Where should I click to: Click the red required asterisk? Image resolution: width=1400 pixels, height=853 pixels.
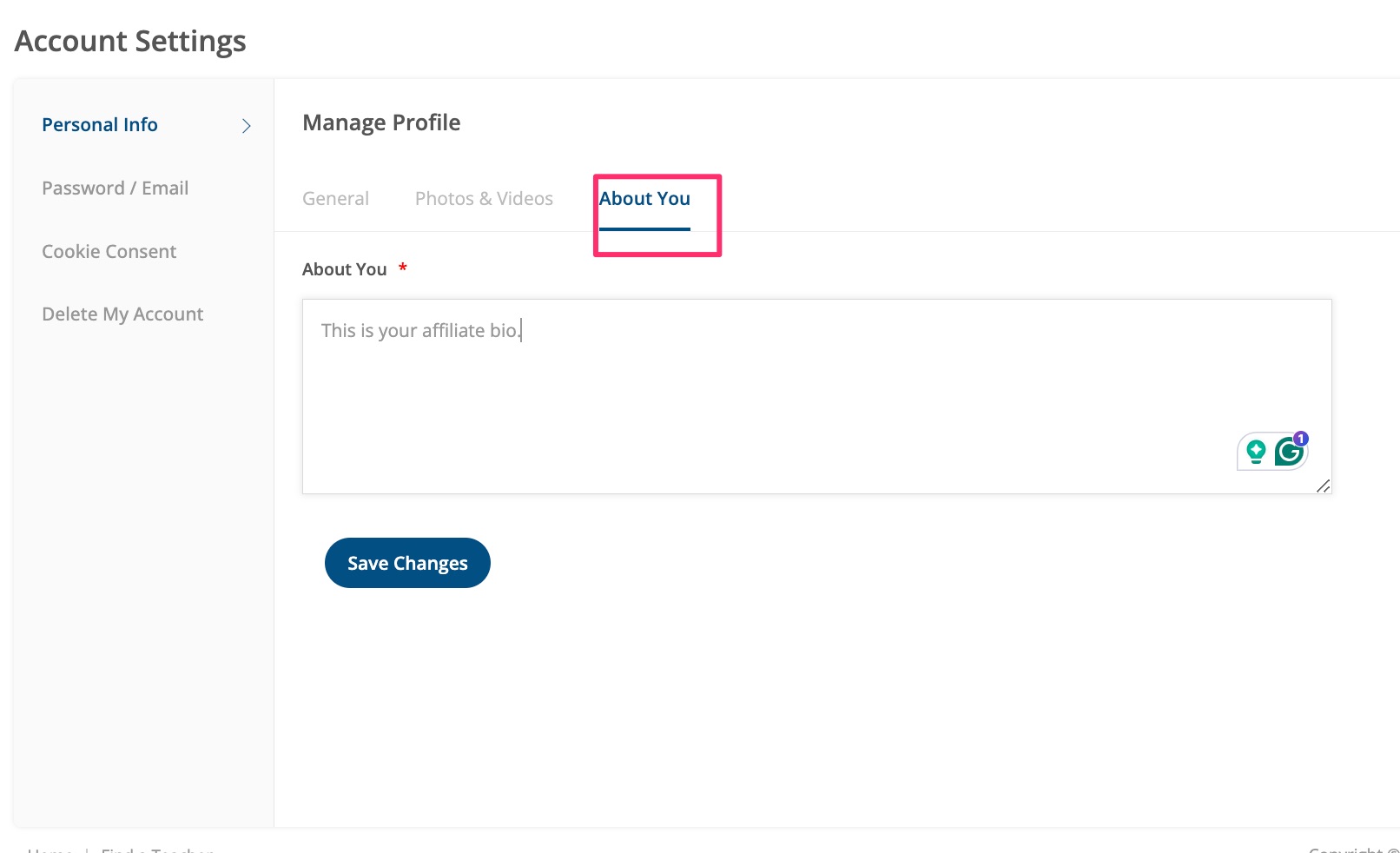coord(403,268)
